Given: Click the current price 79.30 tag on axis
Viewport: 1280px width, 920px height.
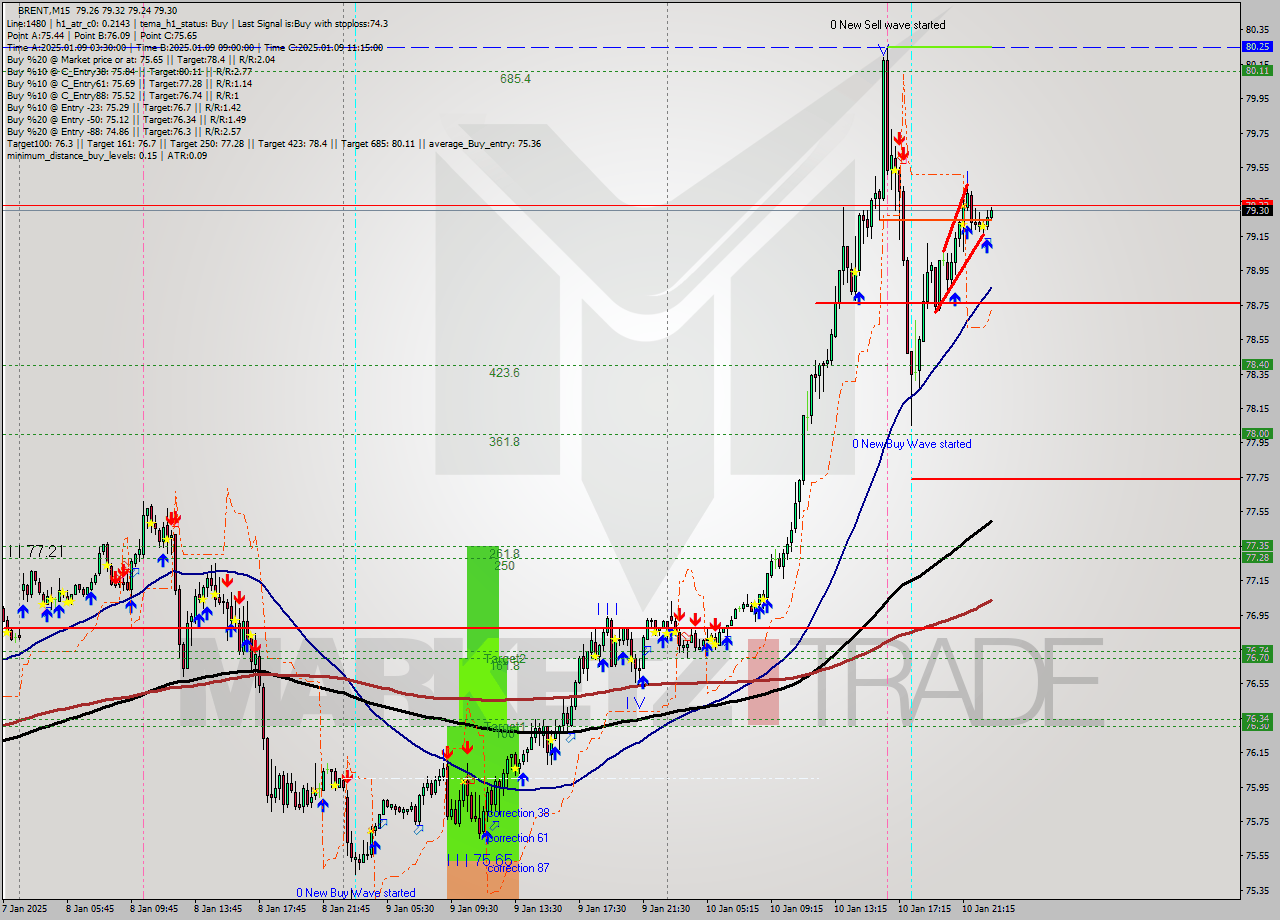Looking at the screenshot, I should click(1257, 210).
